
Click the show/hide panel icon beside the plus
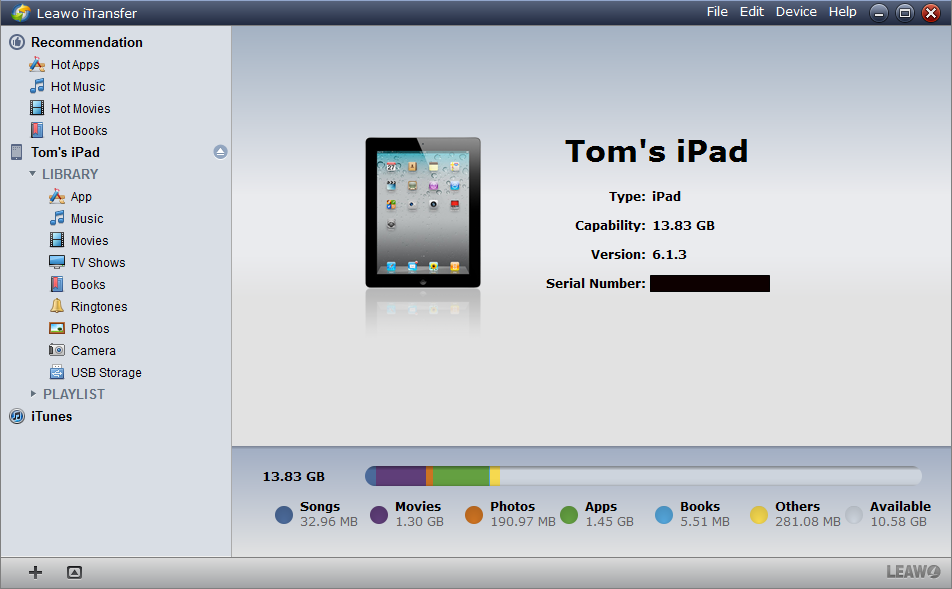click(x=75, y=572)
